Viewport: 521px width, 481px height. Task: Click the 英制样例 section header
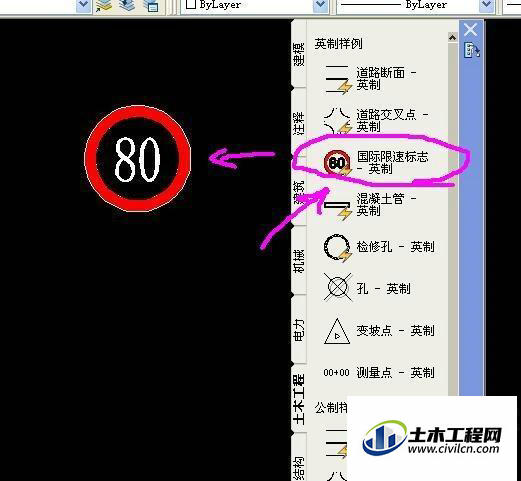(339, 43)
